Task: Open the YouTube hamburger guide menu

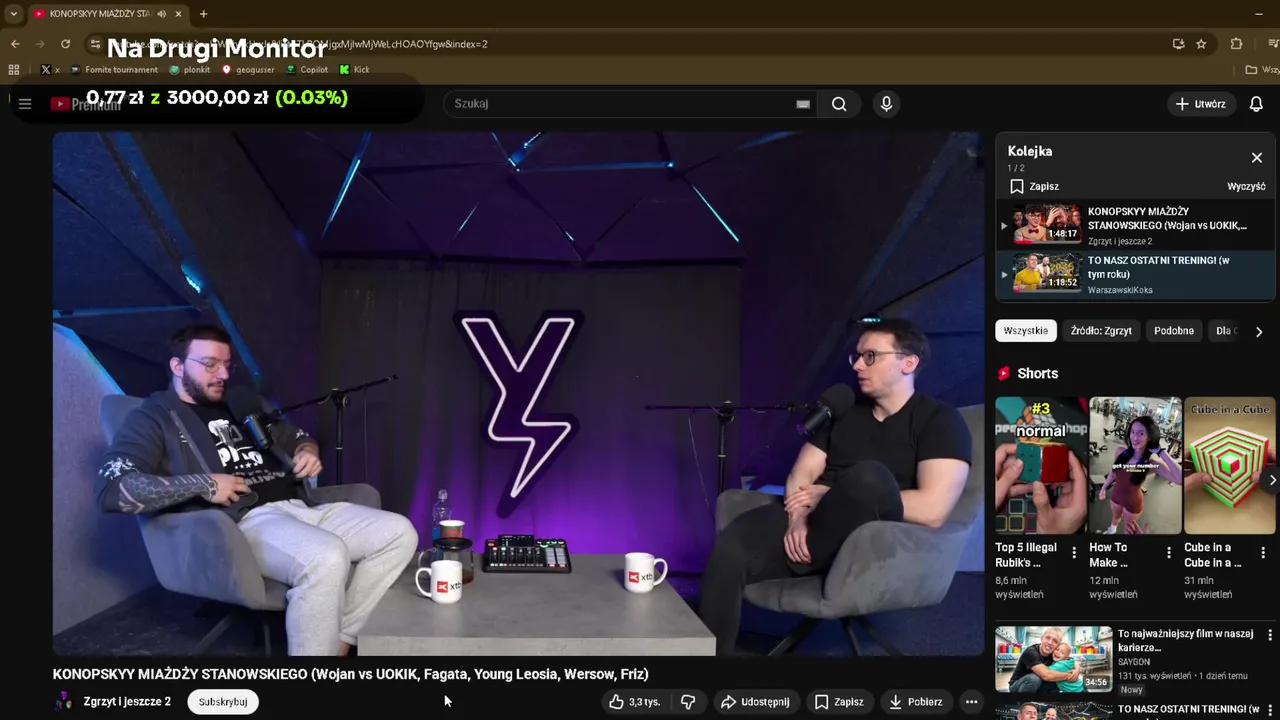Action: [25, 104]
